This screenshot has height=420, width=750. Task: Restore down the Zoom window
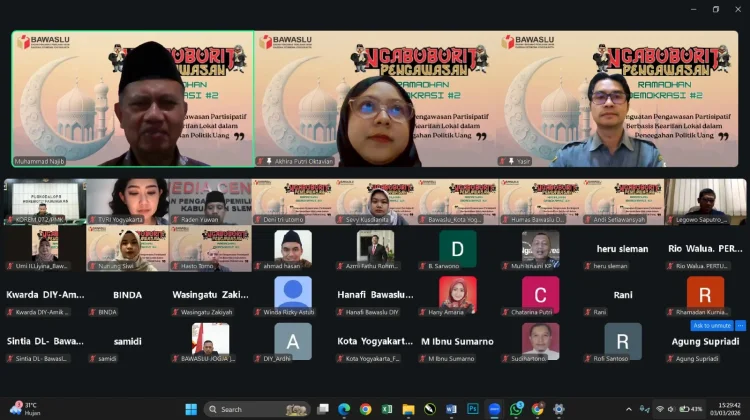(716, 9)
